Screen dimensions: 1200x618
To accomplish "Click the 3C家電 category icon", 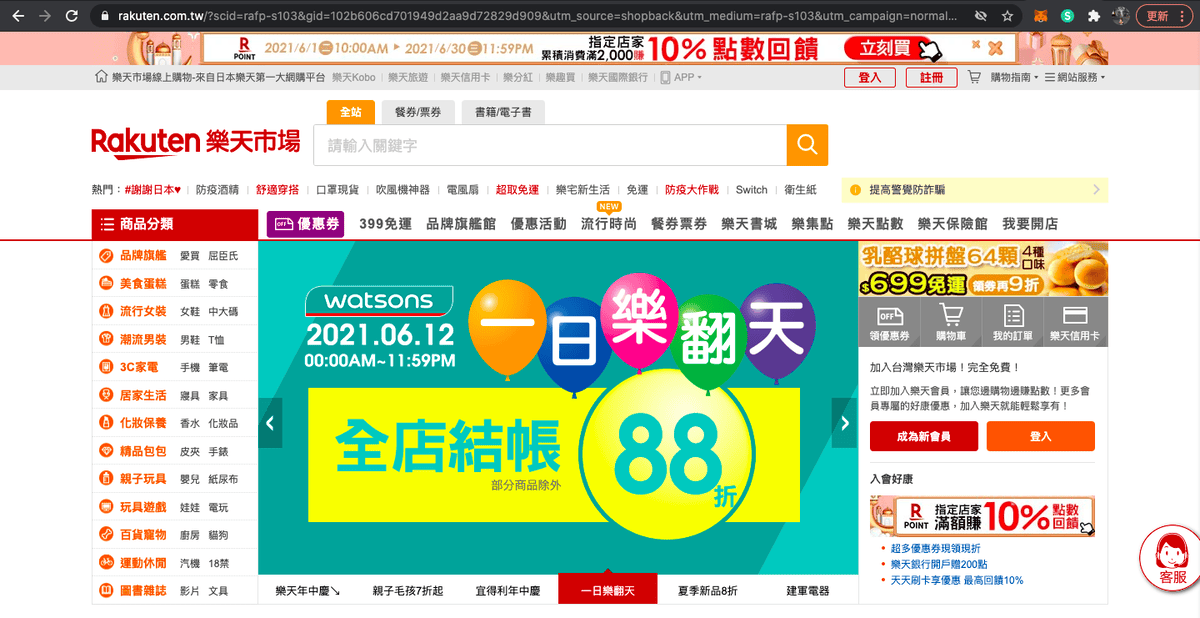I will click(106, 368).
